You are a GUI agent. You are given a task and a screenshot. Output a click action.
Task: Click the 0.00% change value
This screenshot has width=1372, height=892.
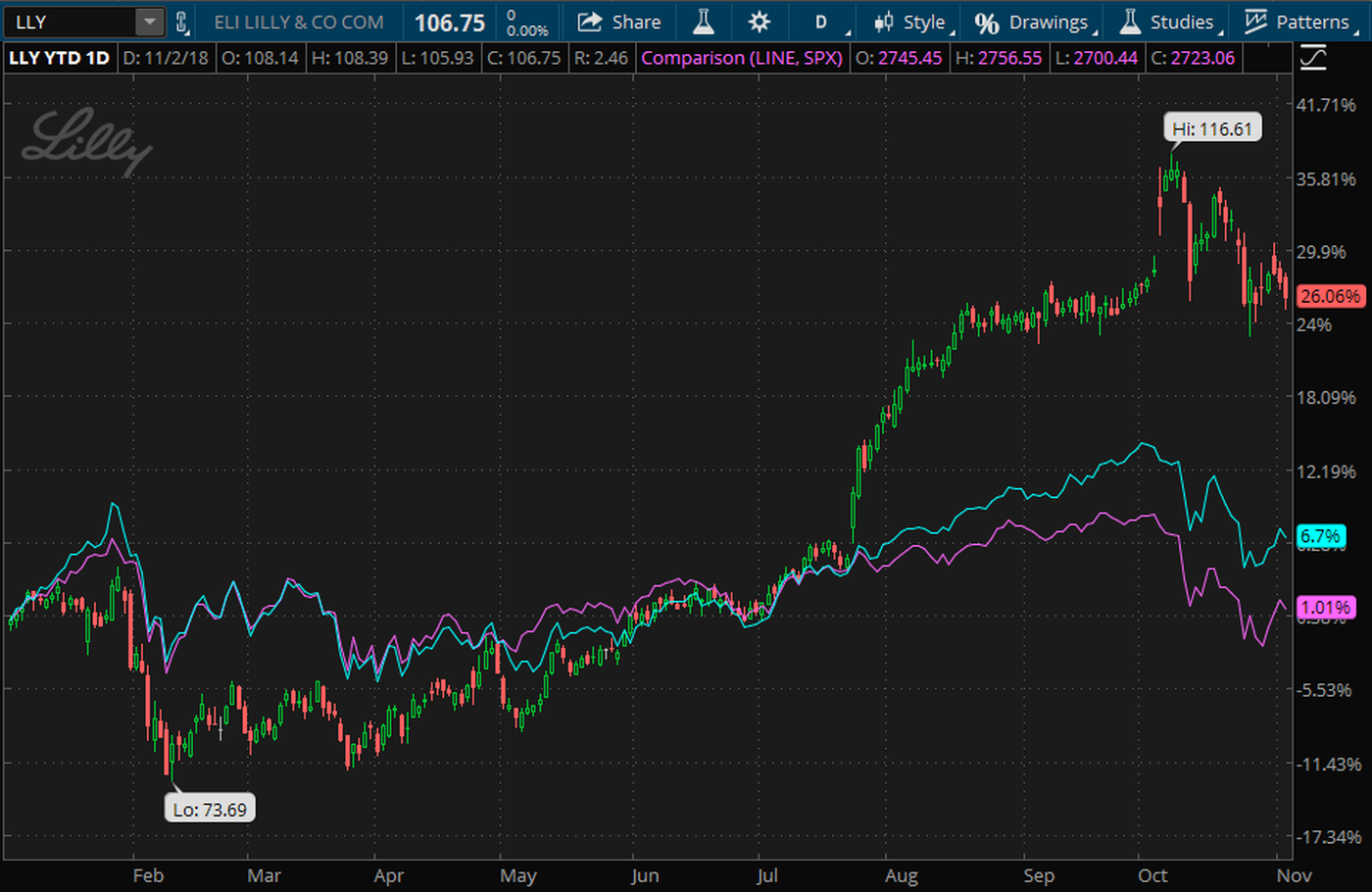pyautogui.click(x=527, y=29)
